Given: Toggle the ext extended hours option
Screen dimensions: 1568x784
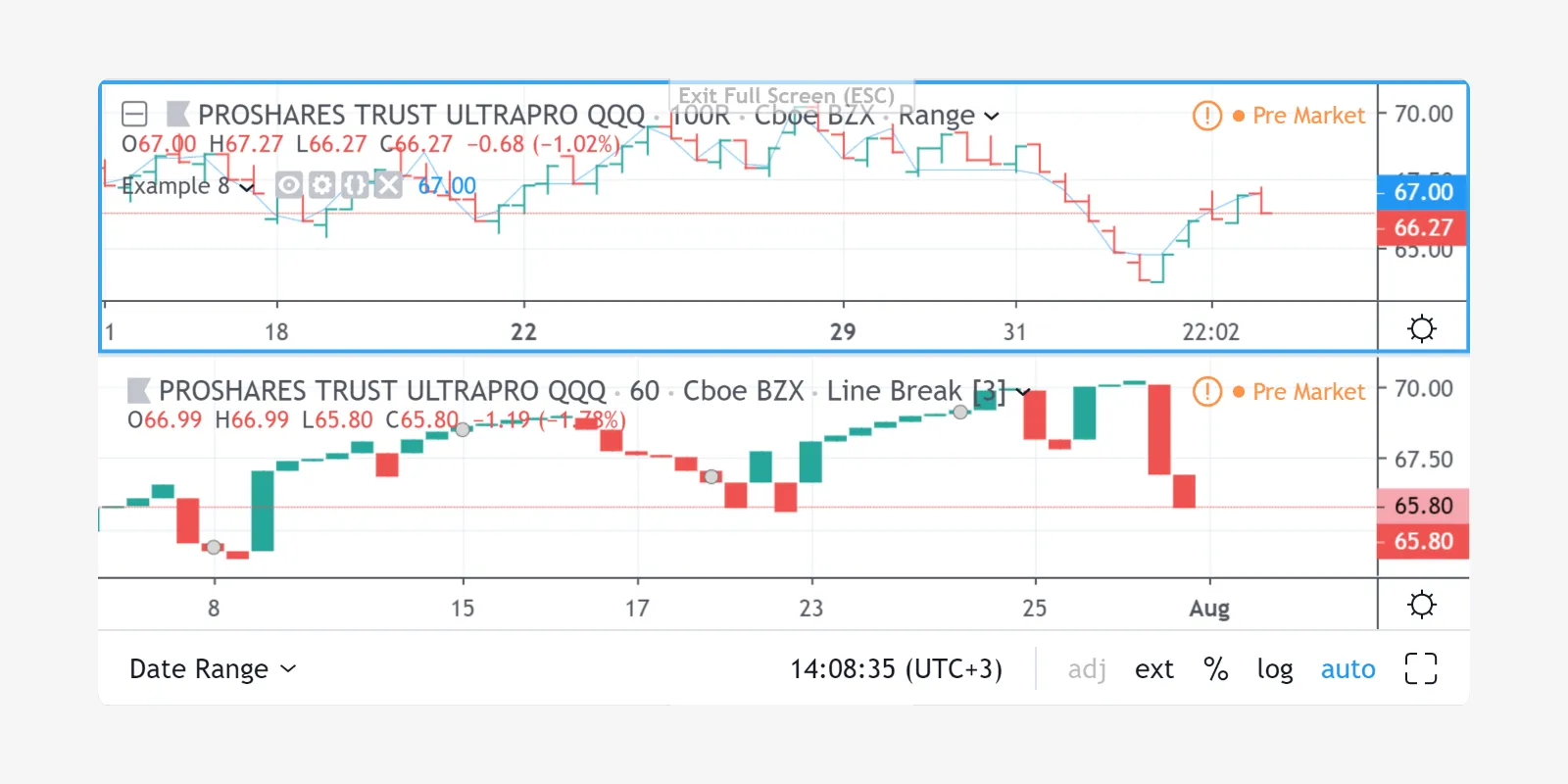Looking at the screenshot, I should (x=1153, y=668).
